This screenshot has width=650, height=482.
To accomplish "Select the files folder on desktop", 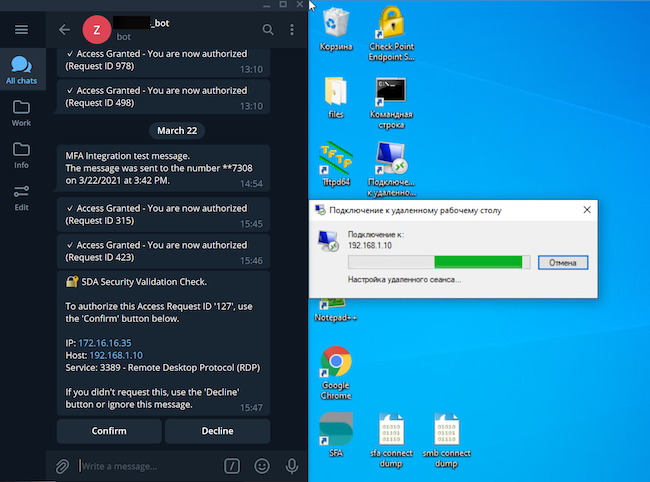I will [x=336, y=97].
